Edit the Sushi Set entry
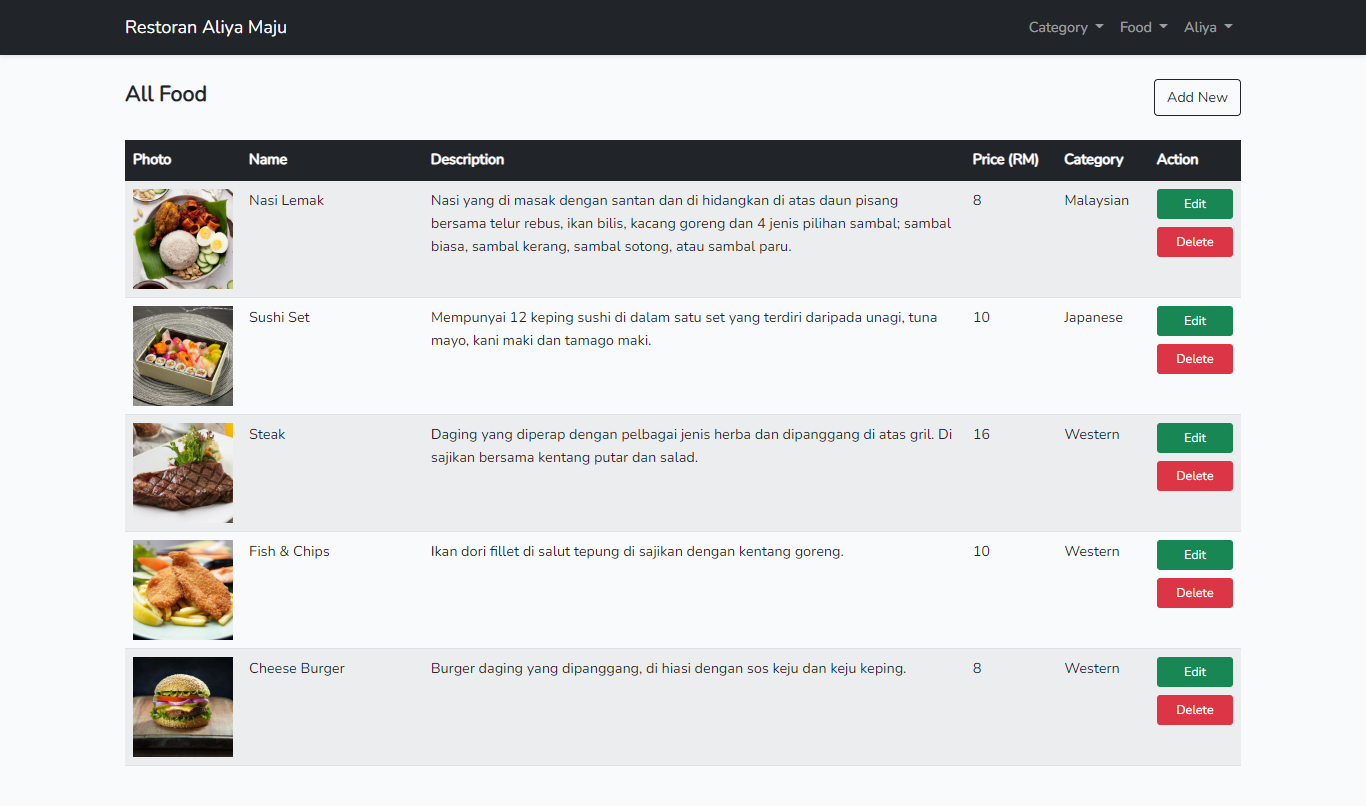This screenshot has height=806, width=1366. (1195, 321)
